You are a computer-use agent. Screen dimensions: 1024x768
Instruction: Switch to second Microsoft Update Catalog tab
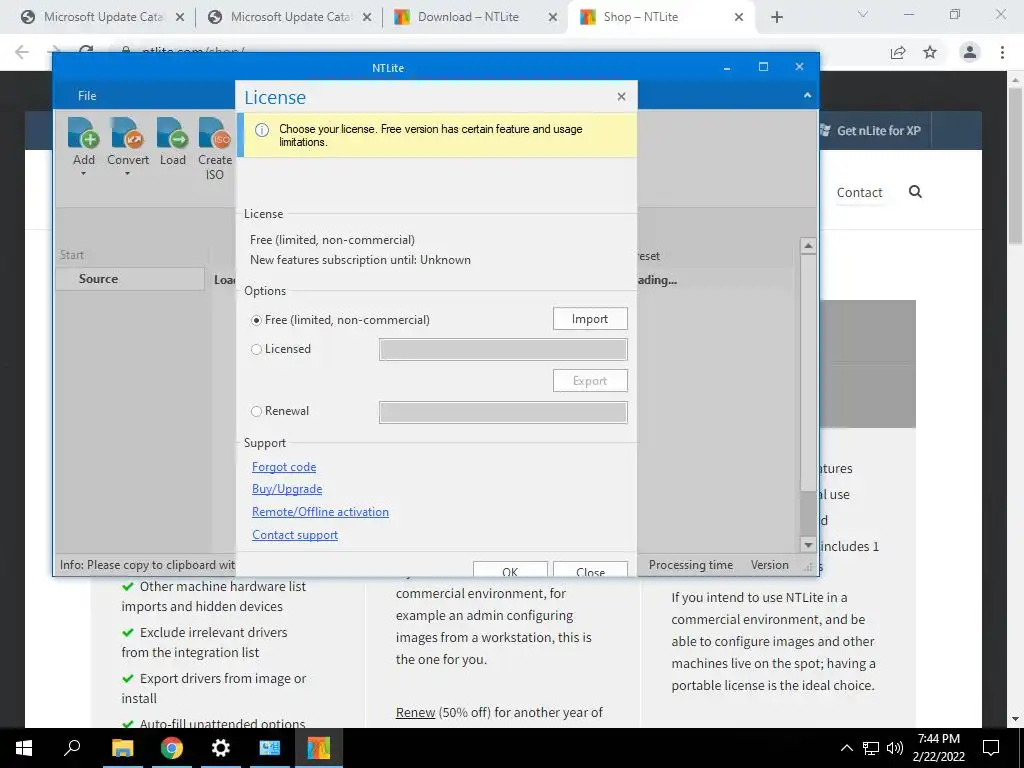pos(289,17)
